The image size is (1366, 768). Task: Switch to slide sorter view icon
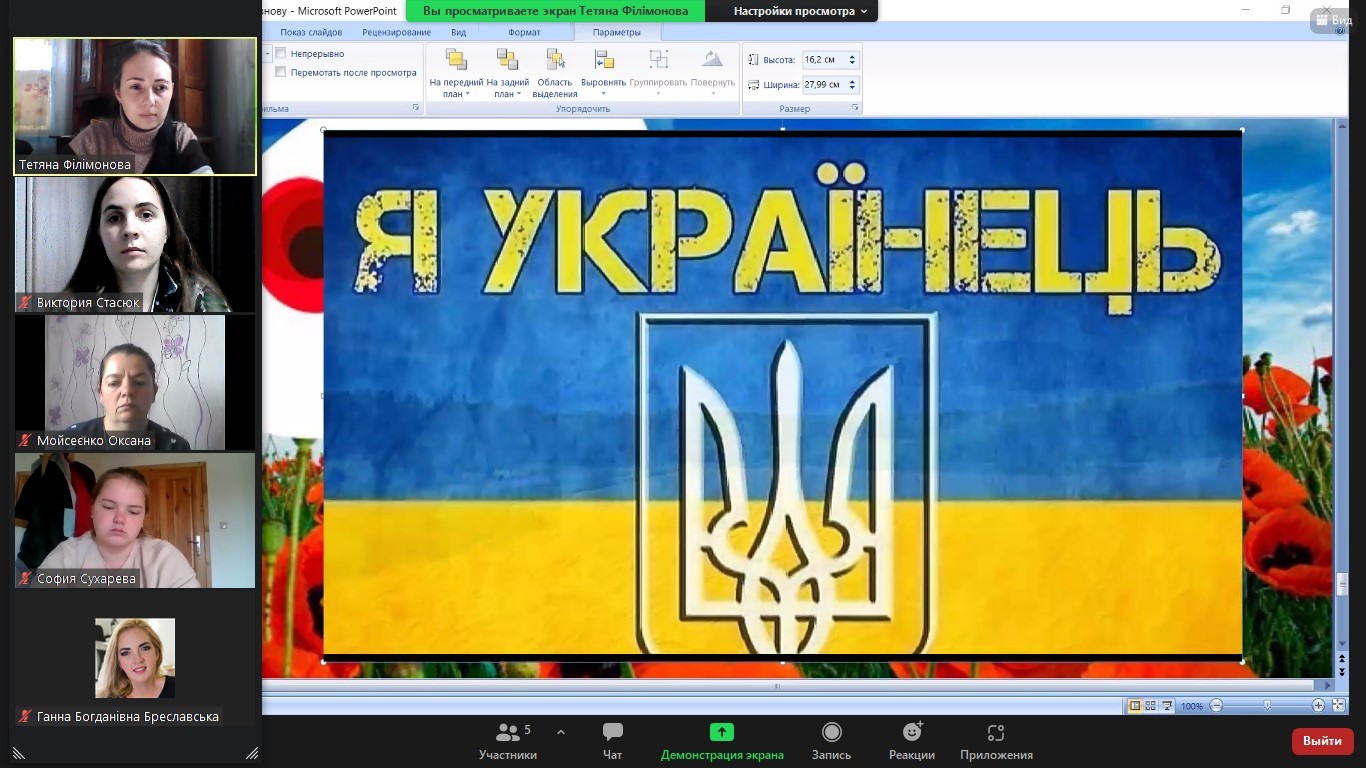pyautogui.click(x=1151, y=706)
